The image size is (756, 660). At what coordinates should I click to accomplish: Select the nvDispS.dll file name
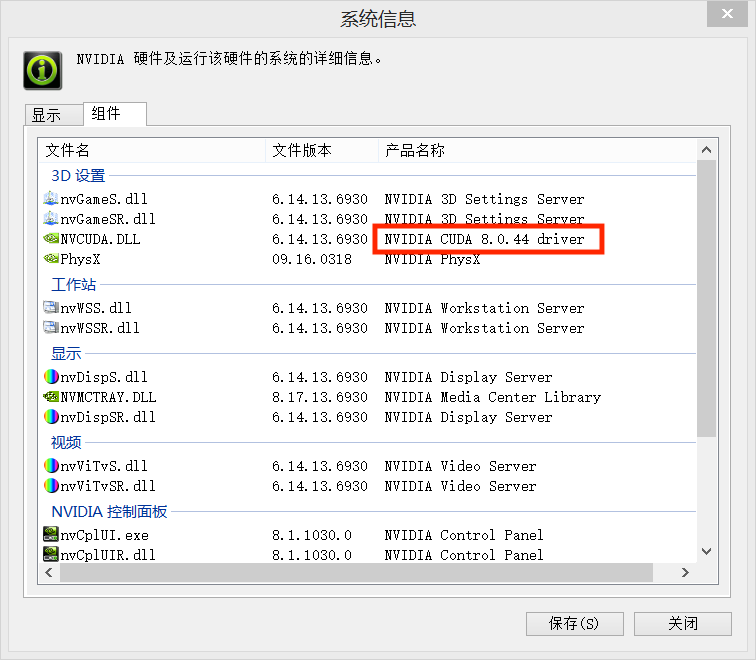point(104,377)
